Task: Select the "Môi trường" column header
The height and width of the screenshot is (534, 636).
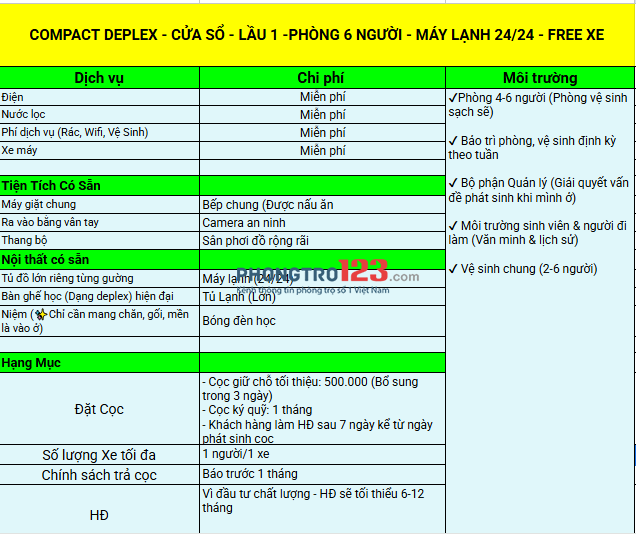Action: pyautogui.click(x=540, y=78)
